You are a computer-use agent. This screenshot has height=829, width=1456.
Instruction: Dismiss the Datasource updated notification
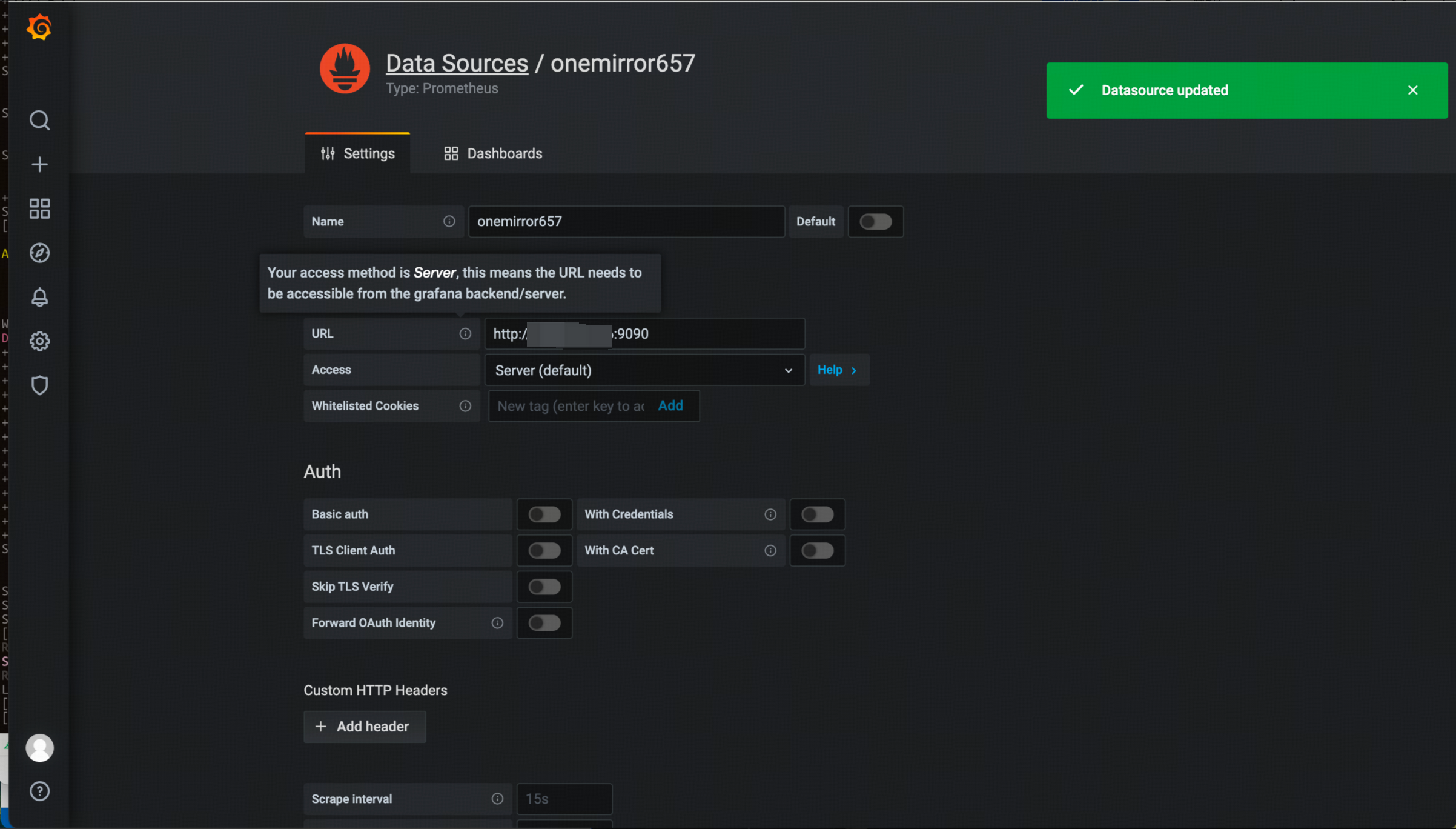coord(1412,90)
